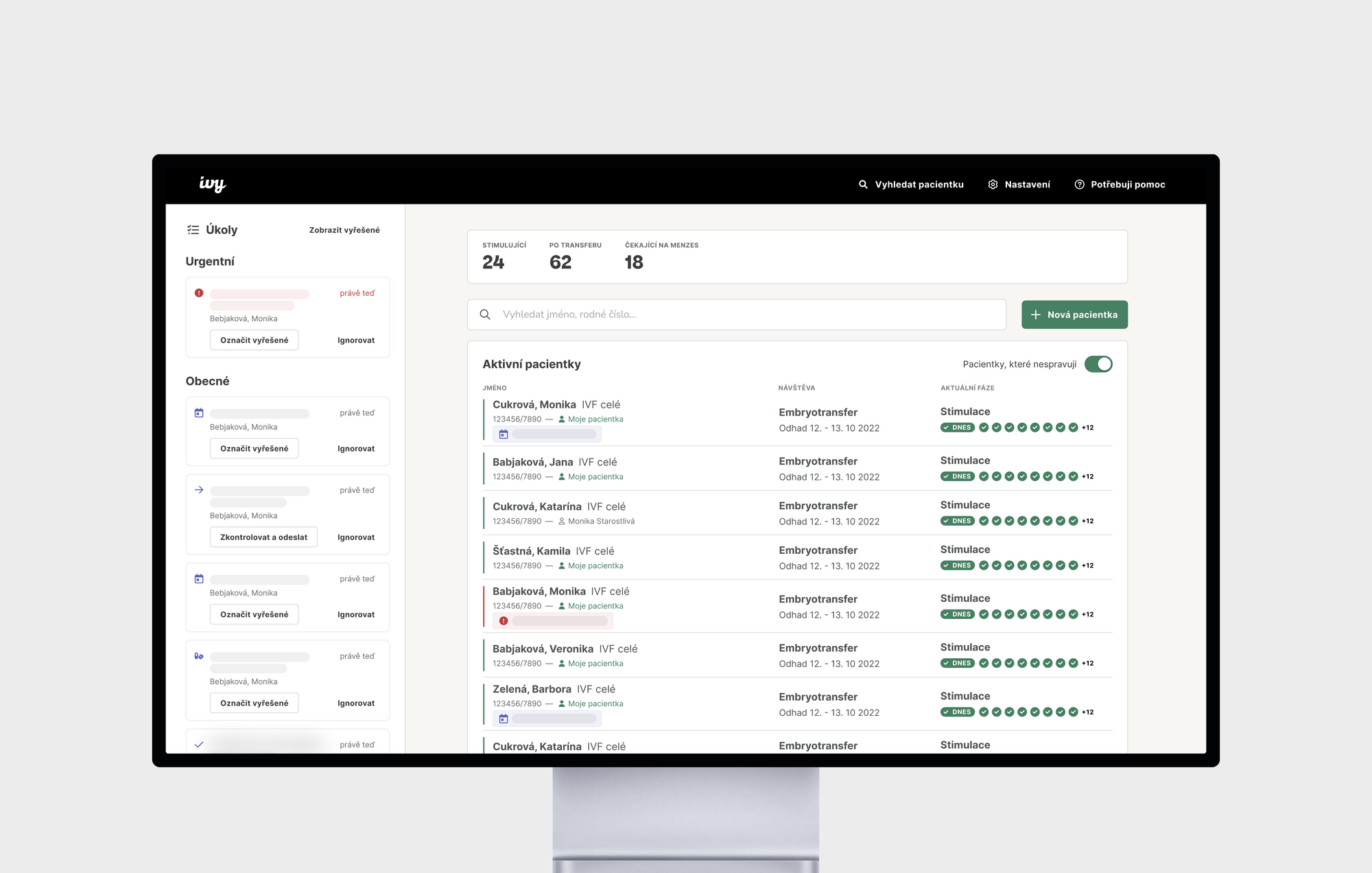Click the DNES badge in Cukrová, Monika row
This screenshot has width=1372, height=873.
[958, 428]
